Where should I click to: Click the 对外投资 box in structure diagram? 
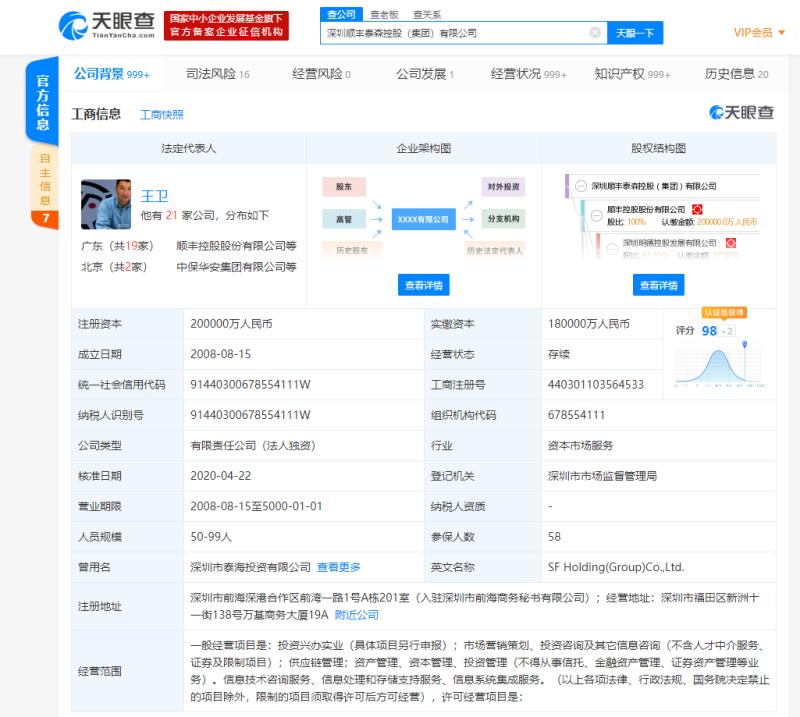pos(503,186)
